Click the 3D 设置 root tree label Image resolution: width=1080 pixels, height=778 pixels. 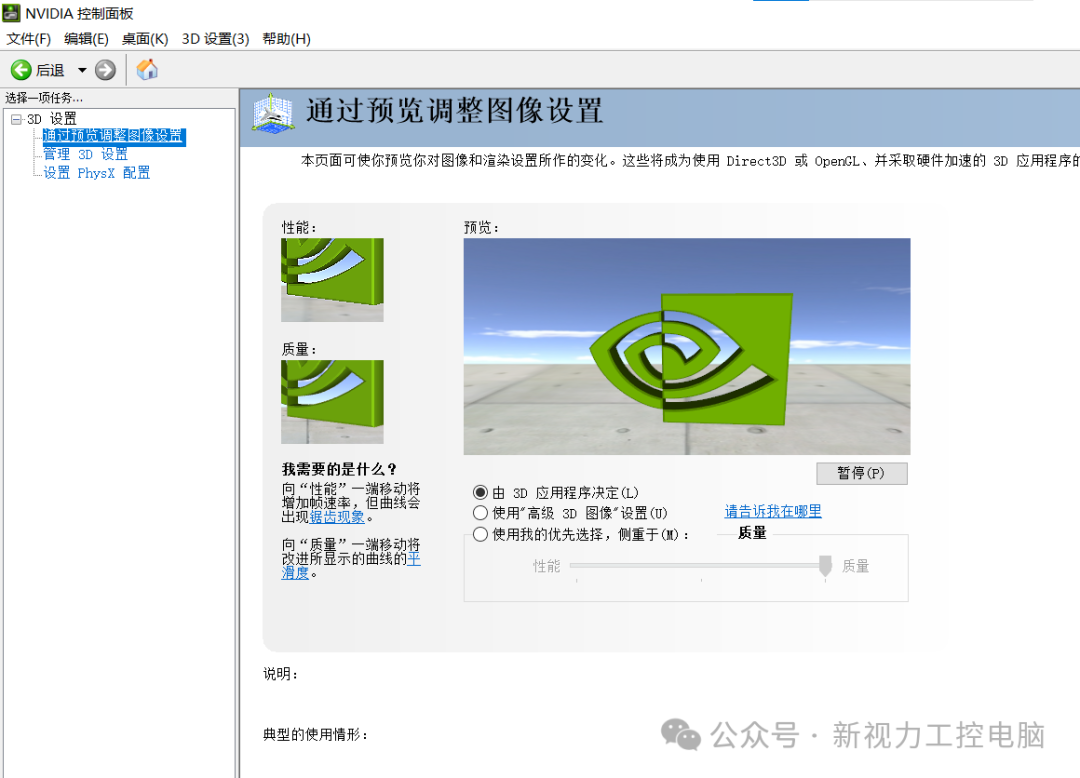tap(52, 119)
